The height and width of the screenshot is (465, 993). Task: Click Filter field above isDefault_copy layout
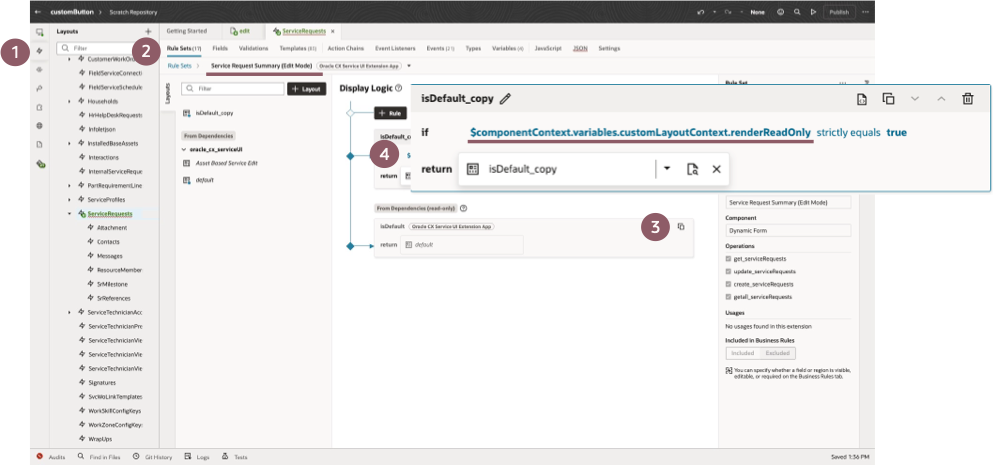coord(232,89)
